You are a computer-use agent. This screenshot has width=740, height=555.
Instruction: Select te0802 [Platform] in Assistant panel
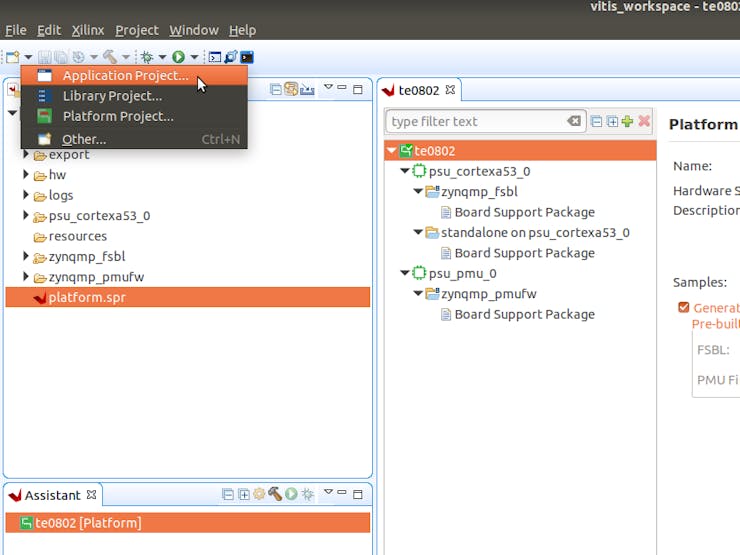(x=188, y=523)
